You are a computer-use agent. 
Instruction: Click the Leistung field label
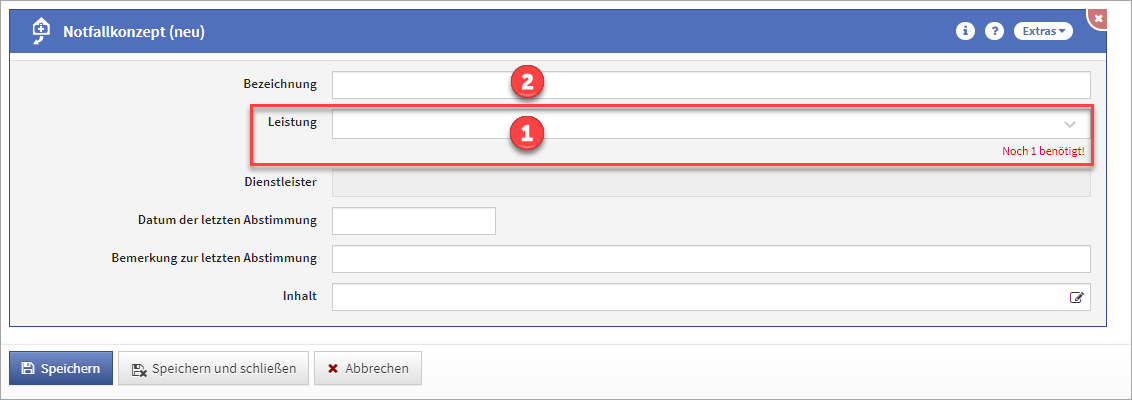292,123
